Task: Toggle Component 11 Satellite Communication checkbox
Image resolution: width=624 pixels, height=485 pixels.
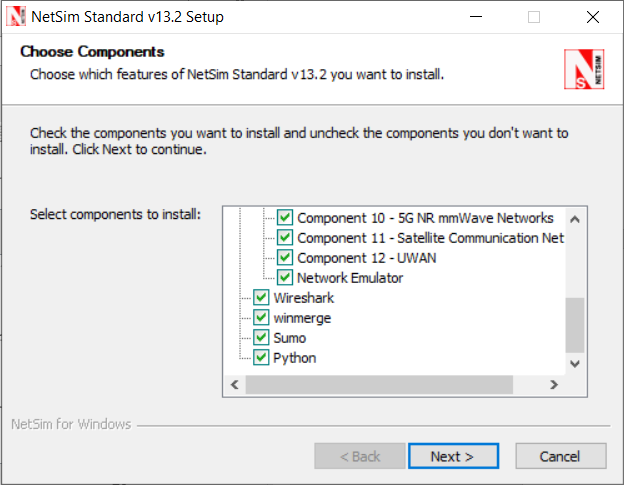Action: tap(285, 238)
